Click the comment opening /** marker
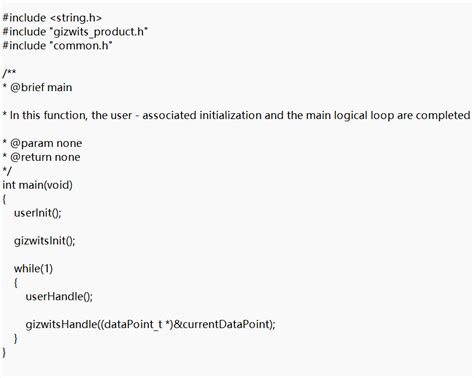The image size is (474, 378). 9,73
